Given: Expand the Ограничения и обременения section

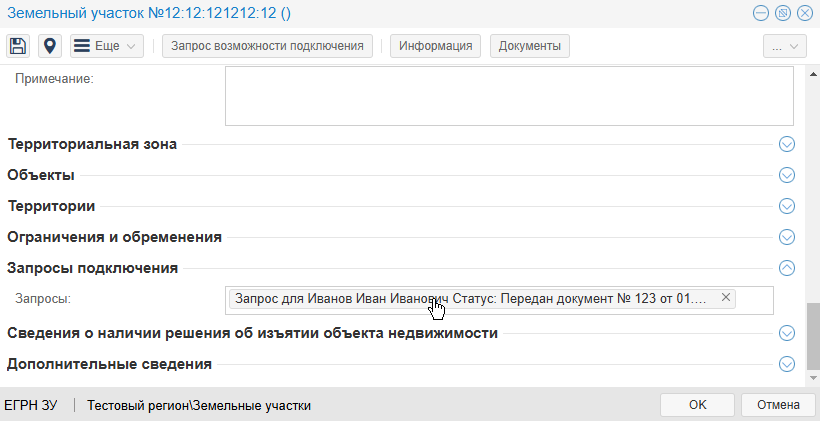Looking at the screenshot, I should [x=787, y=237].
